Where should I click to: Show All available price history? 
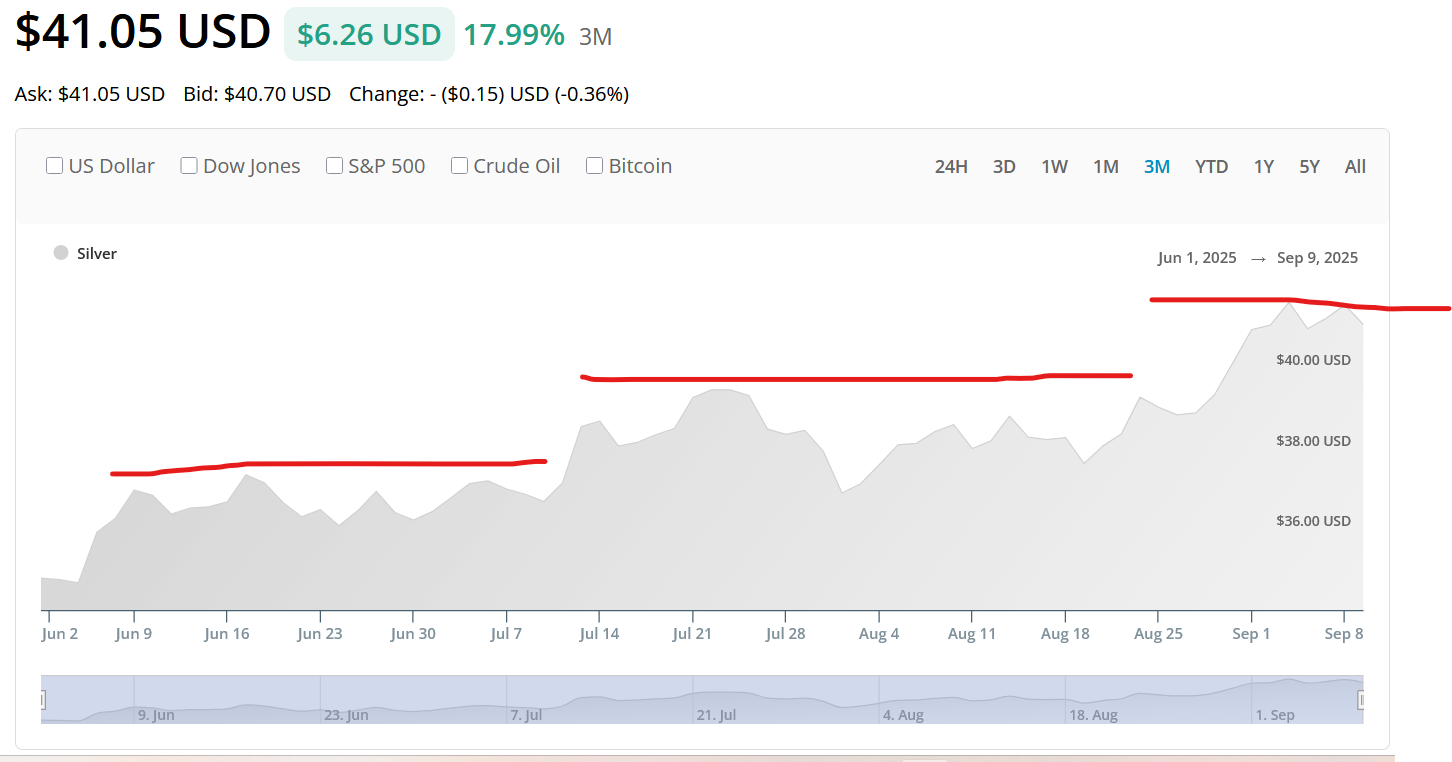pyautogui.click(x=1355, y=167)
